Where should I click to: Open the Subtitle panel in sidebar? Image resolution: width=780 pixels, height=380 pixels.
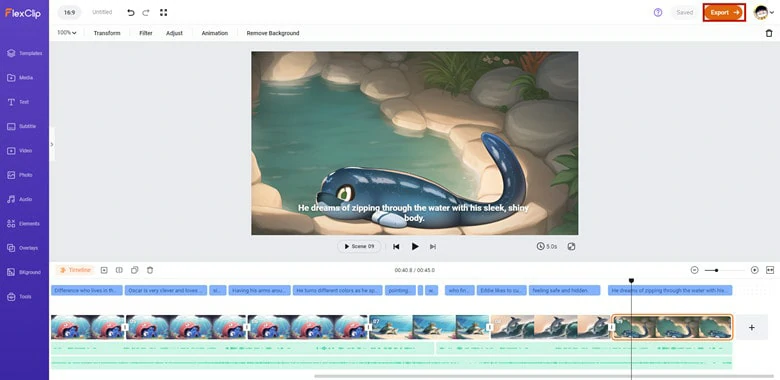[x=21, y=126]
